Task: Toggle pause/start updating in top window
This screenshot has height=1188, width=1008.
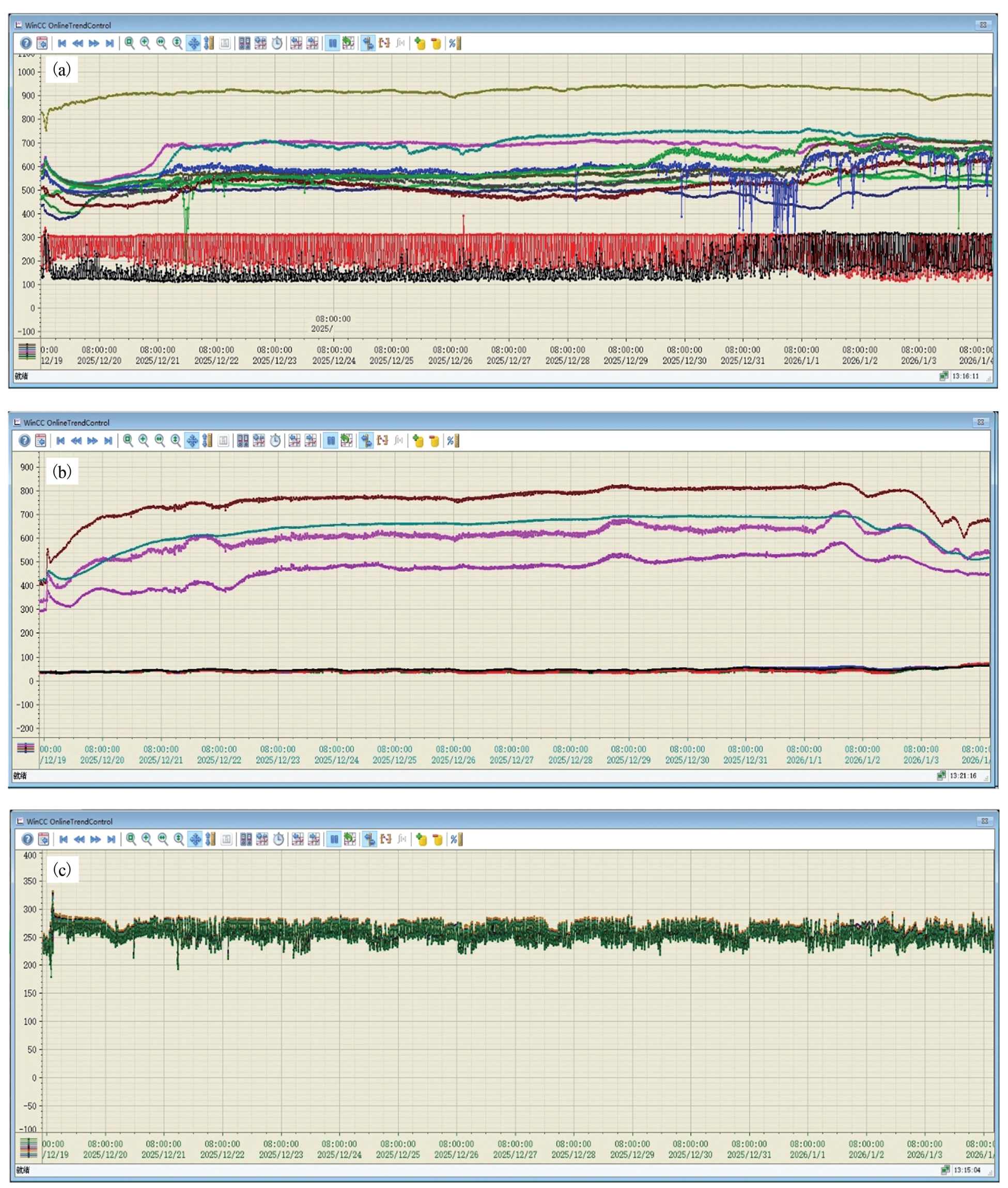Action: (x=332, y=43)
